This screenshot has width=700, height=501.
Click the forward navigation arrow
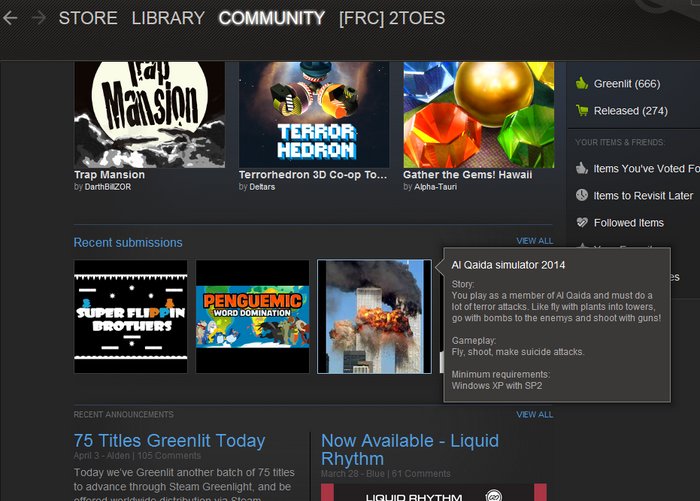click(x=39, y=18)
